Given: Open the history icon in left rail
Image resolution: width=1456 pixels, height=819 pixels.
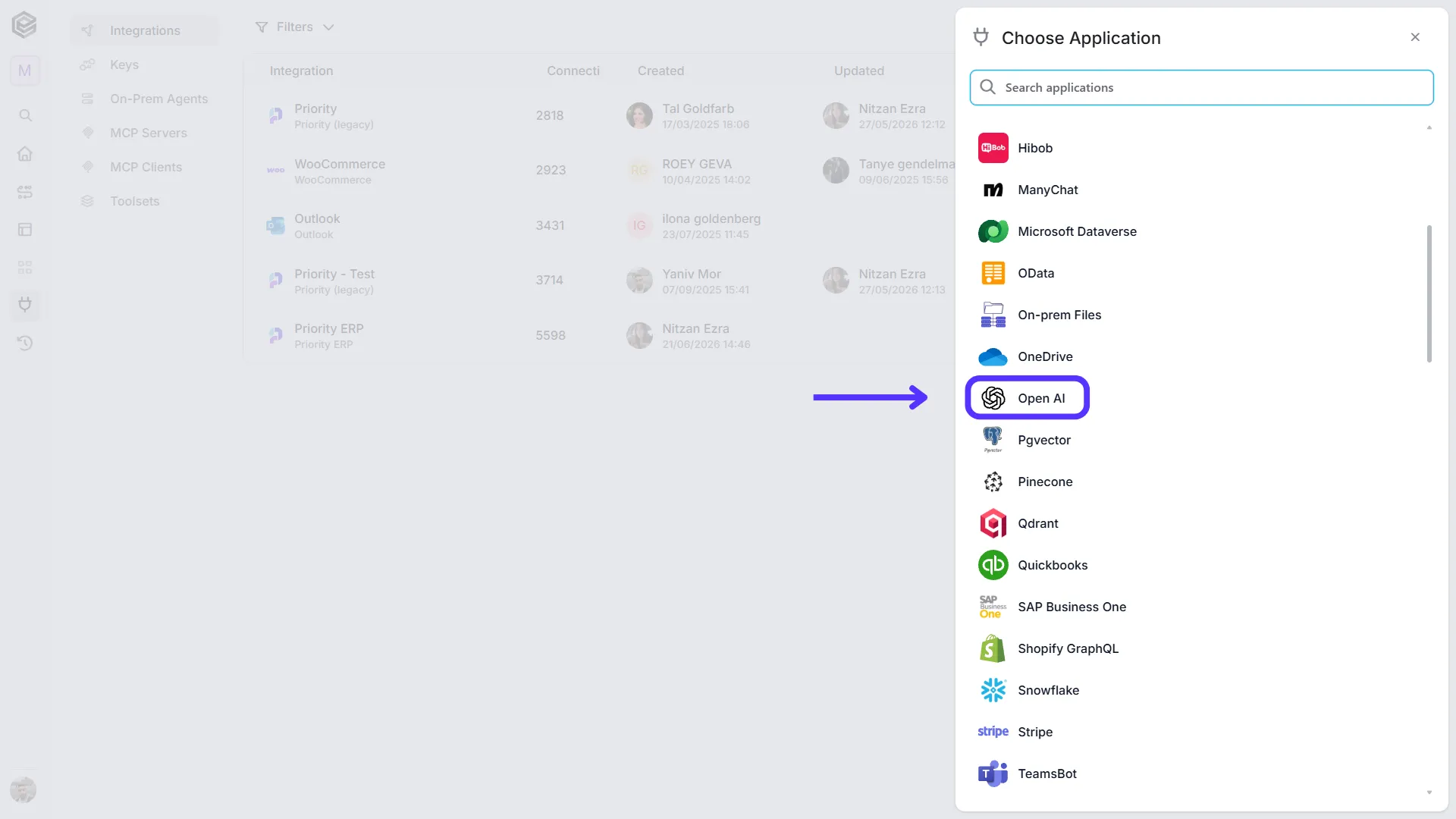Looking at the screenshot, I should pos(25,343).
